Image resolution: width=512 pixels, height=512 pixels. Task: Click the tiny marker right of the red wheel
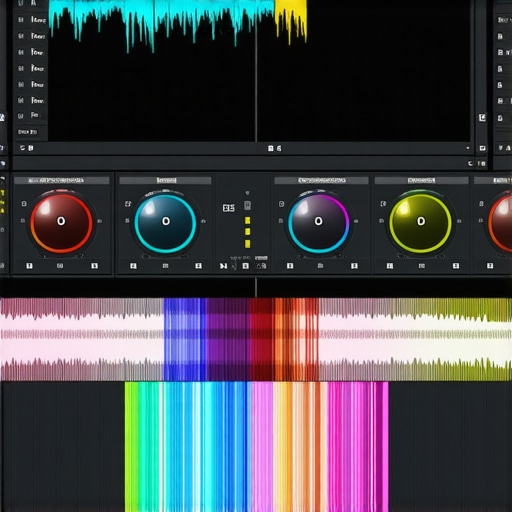pos(99,221)
